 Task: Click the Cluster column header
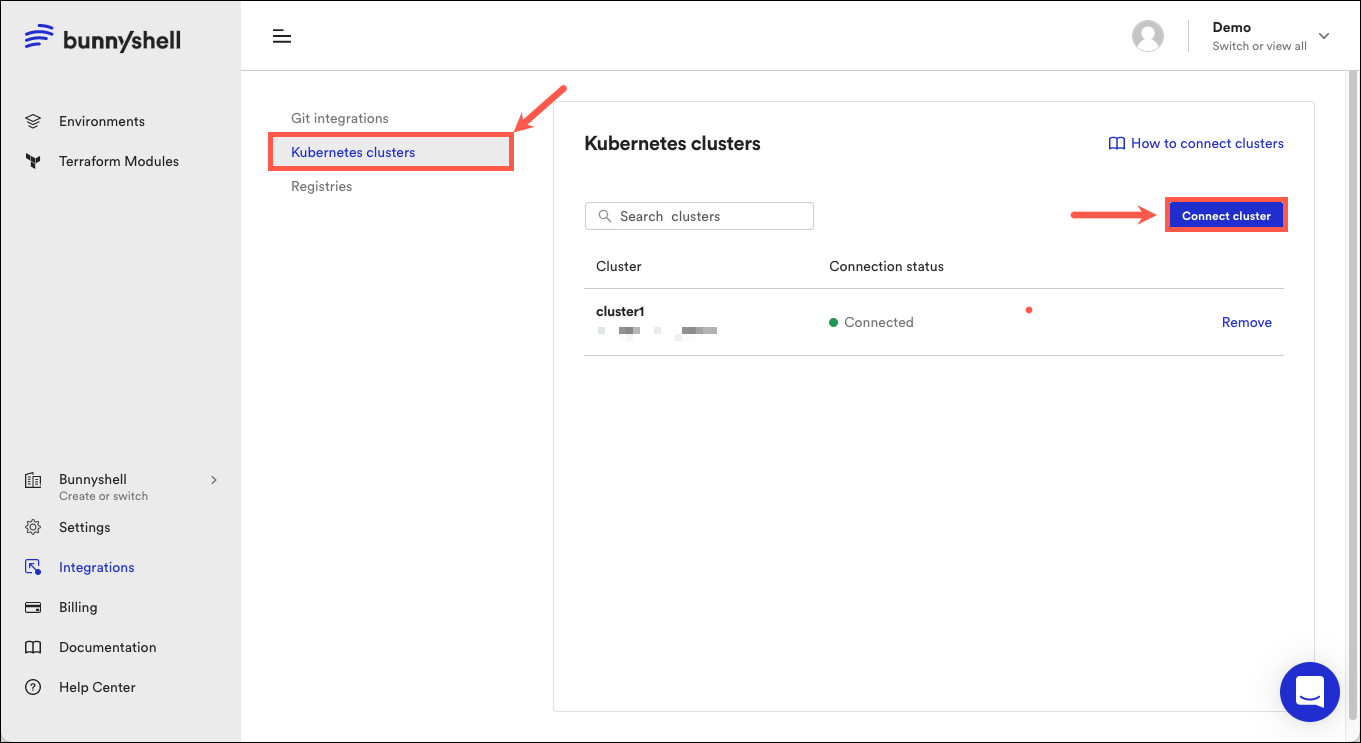(619, 266)
